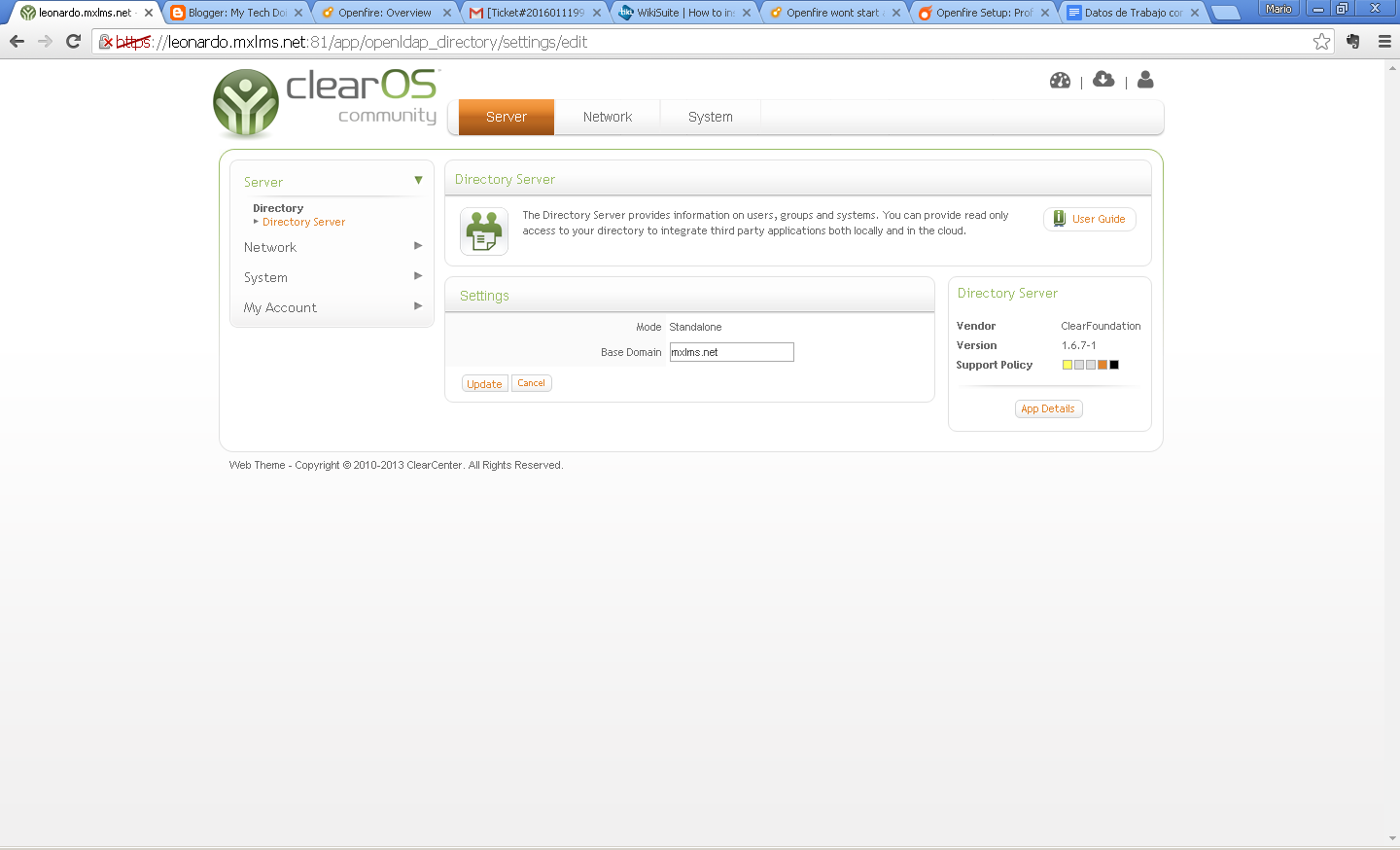This screenshot has height=850, width=1400.
Task: Click the Standalone mode value
Action: [x=695, y=327]
